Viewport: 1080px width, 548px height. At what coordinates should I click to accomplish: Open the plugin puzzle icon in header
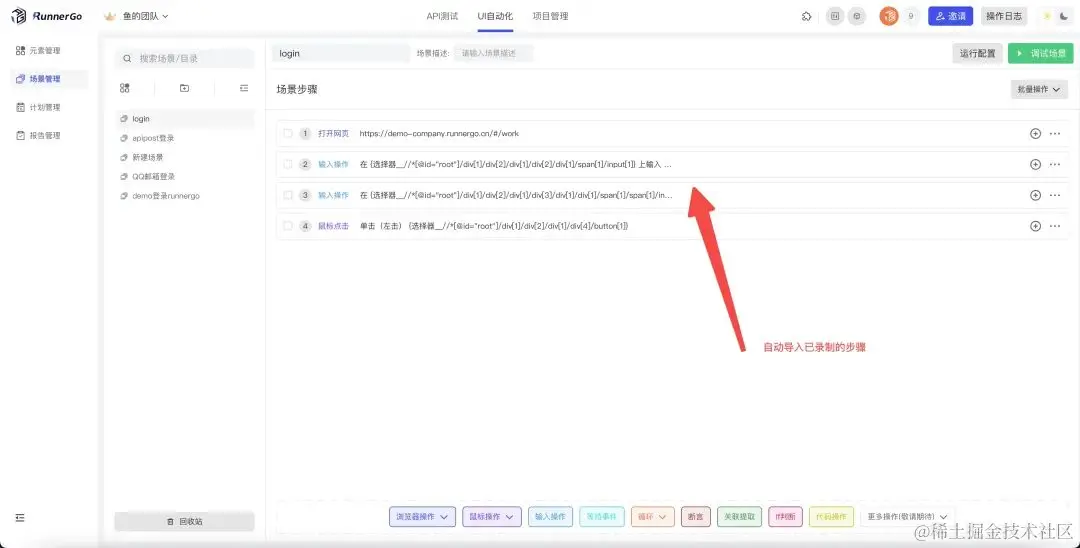(807, 17)
